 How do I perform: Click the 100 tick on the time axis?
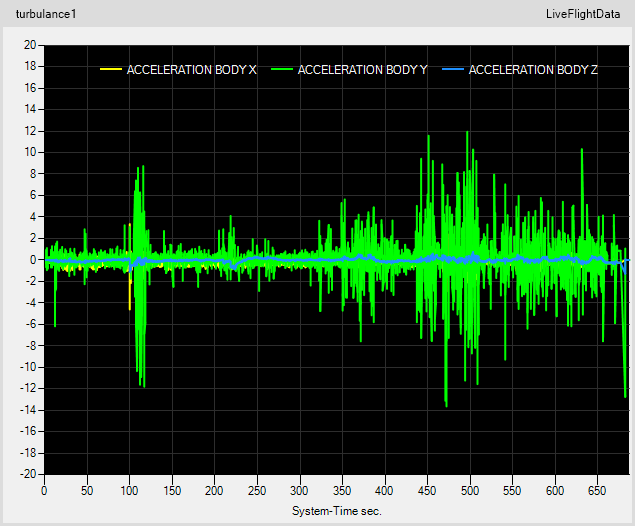pos(130,491)
